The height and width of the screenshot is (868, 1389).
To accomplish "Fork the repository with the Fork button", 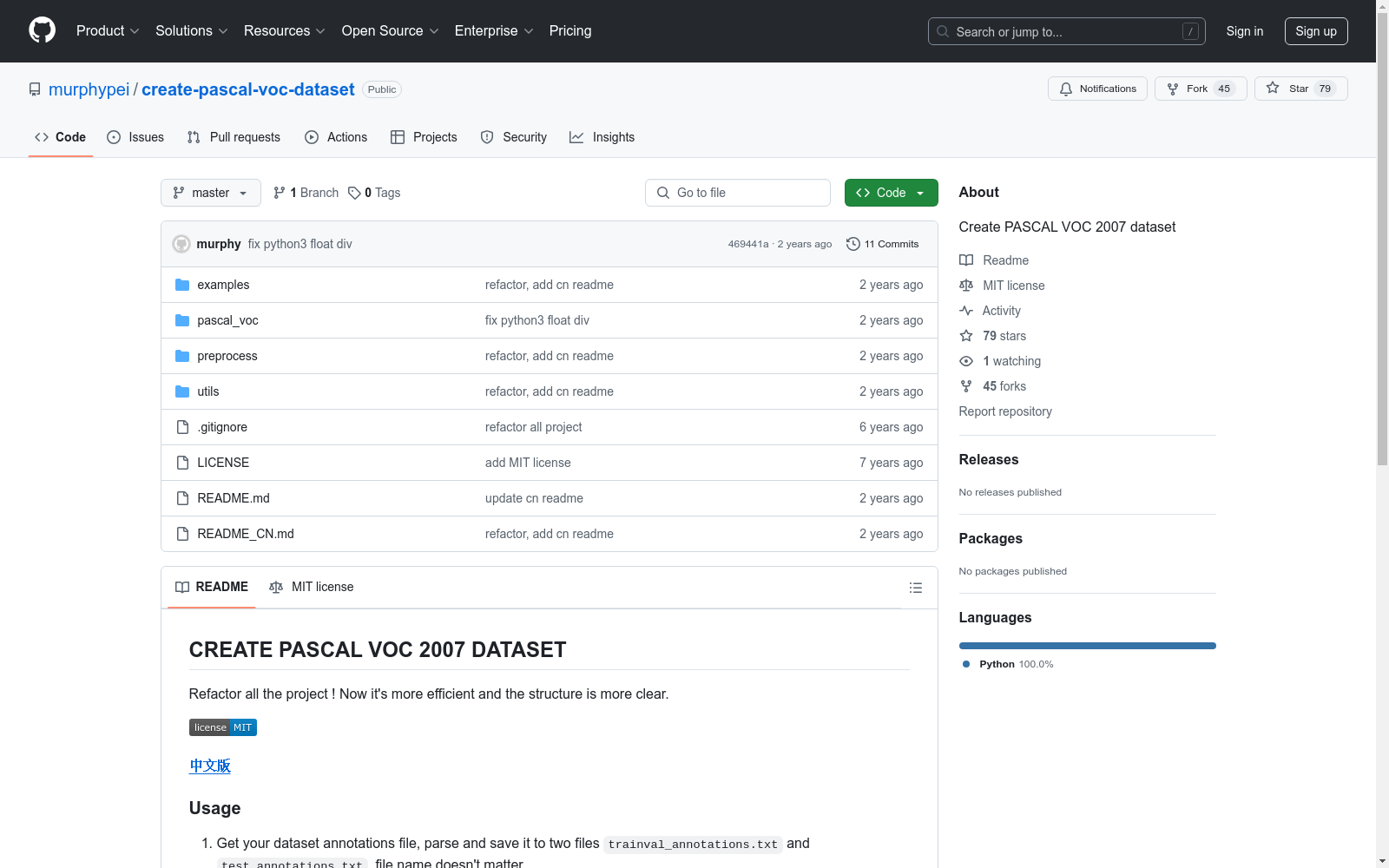I will point(1201,89).
